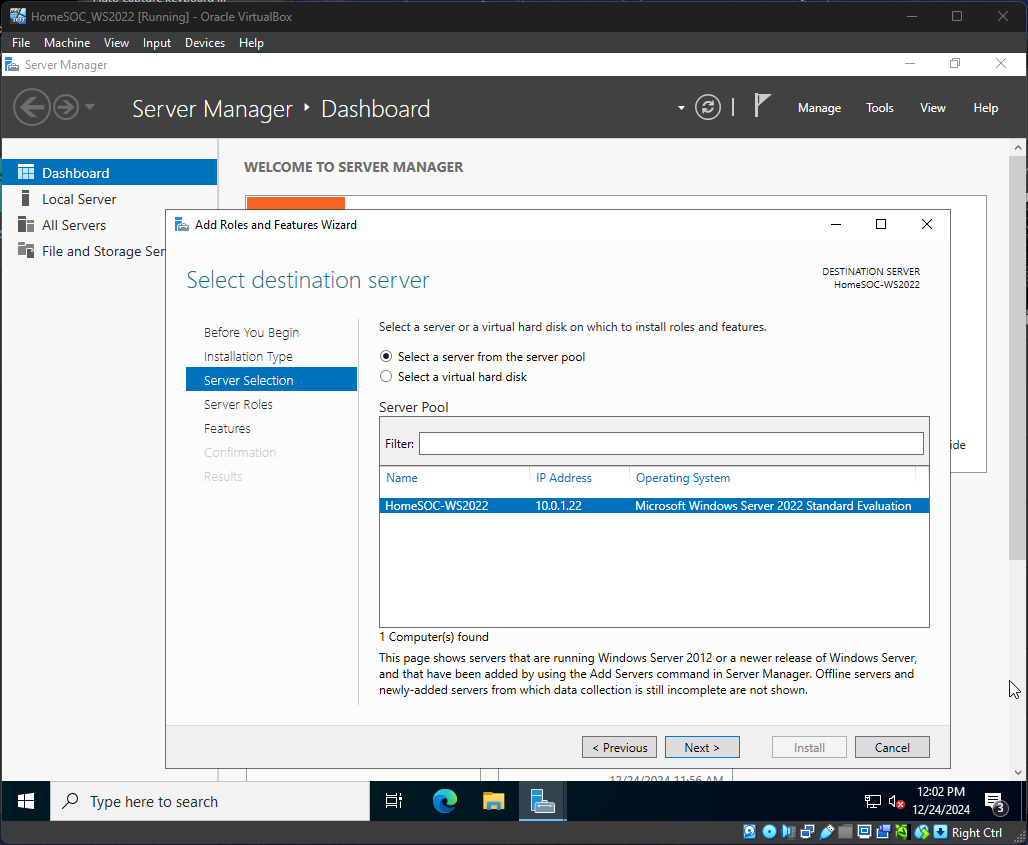Choose the Select a virtual hard disk option

(386, 377)
